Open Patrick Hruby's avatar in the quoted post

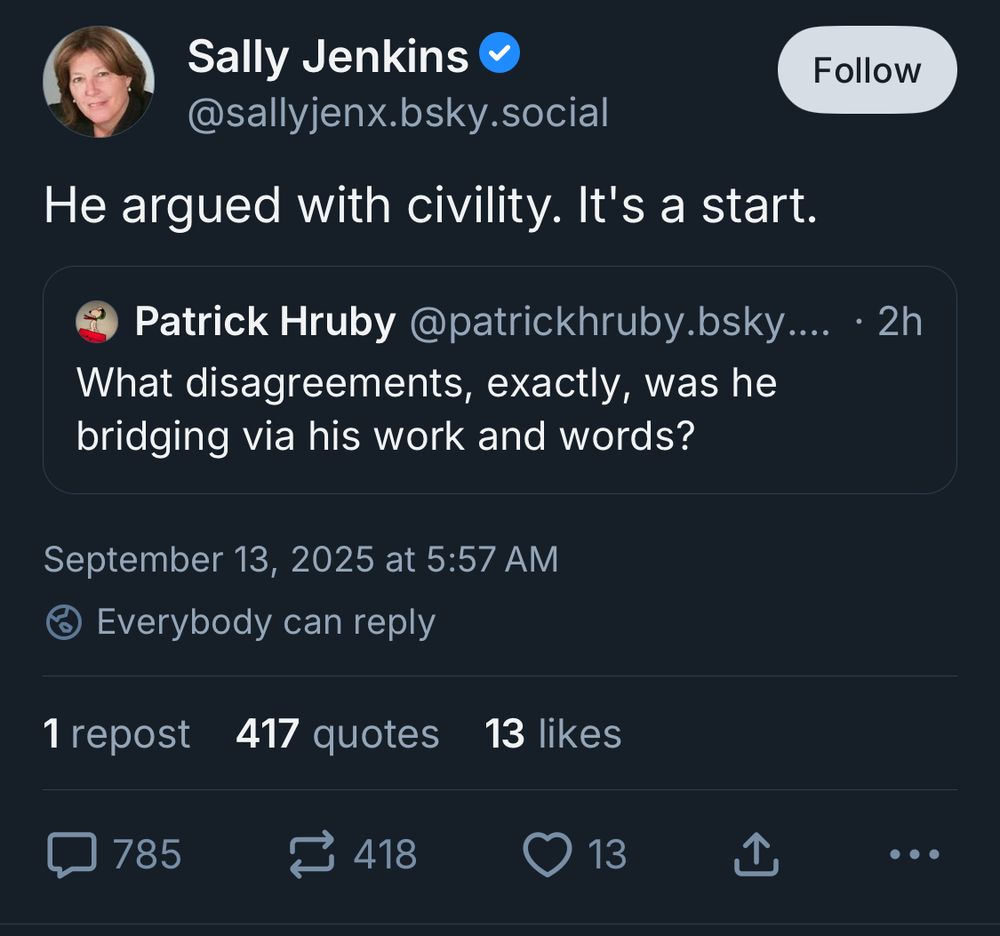pos(97,322)
